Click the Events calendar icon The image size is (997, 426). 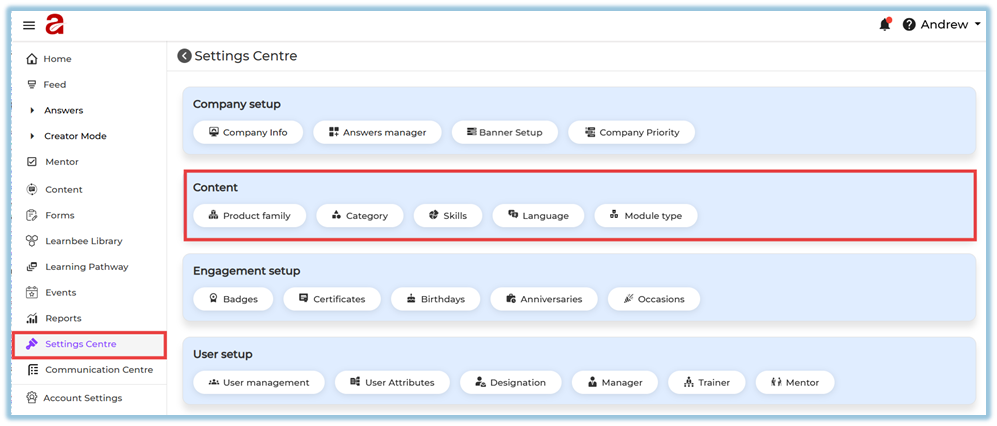(32, 292)
